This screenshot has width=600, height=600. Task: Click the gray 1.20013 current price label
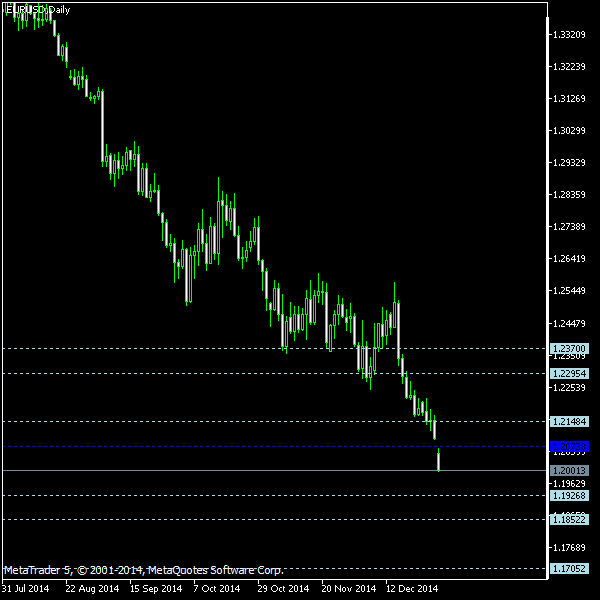point(569,470)
